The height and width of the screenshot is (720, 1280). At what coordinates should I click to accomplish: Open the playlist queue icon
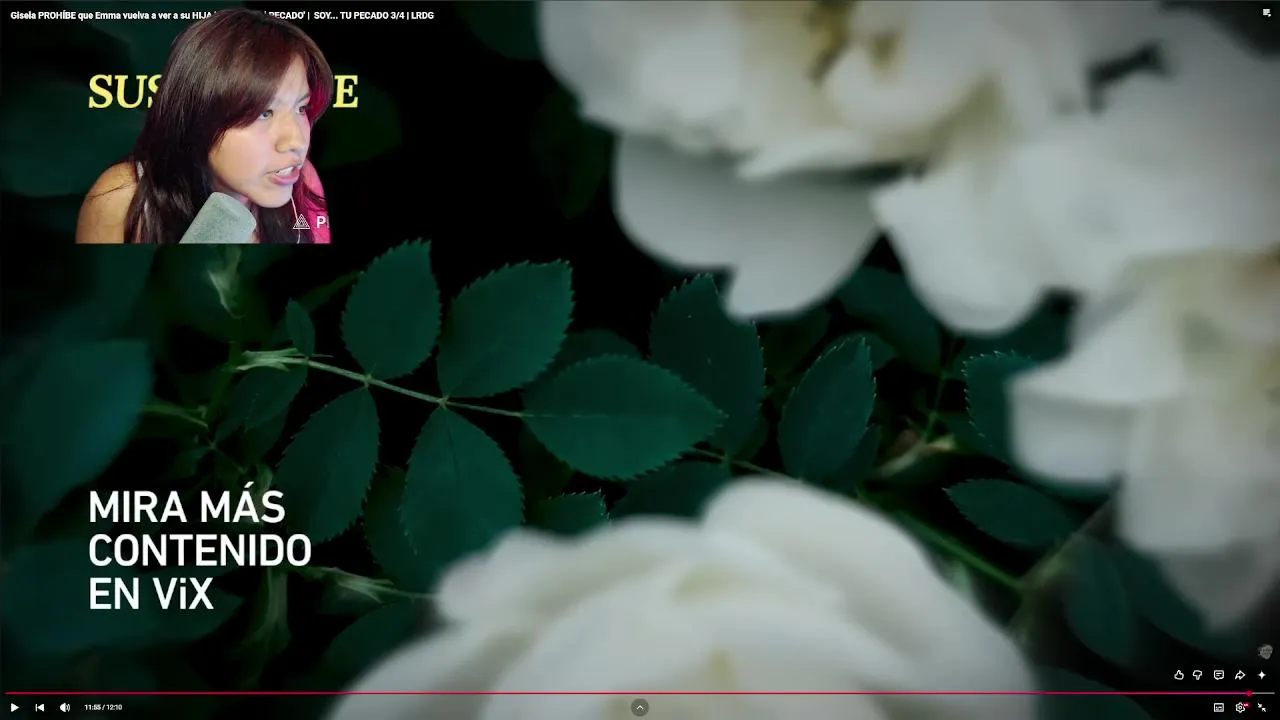pyautogui.click(x=1267, y=12)
